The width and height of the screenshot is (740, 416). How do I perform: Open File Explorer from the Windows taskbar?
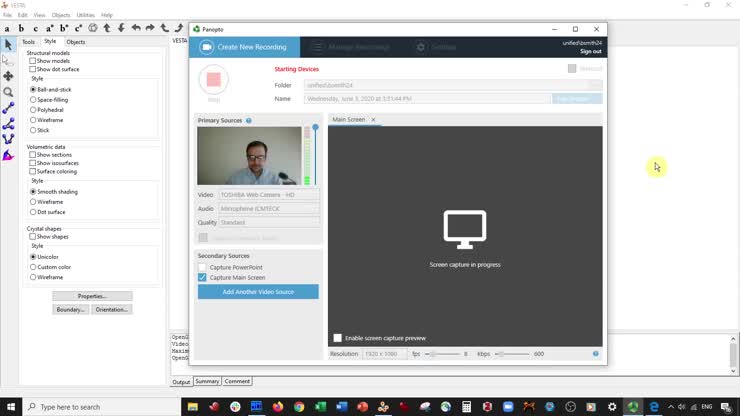click(193, 407)
